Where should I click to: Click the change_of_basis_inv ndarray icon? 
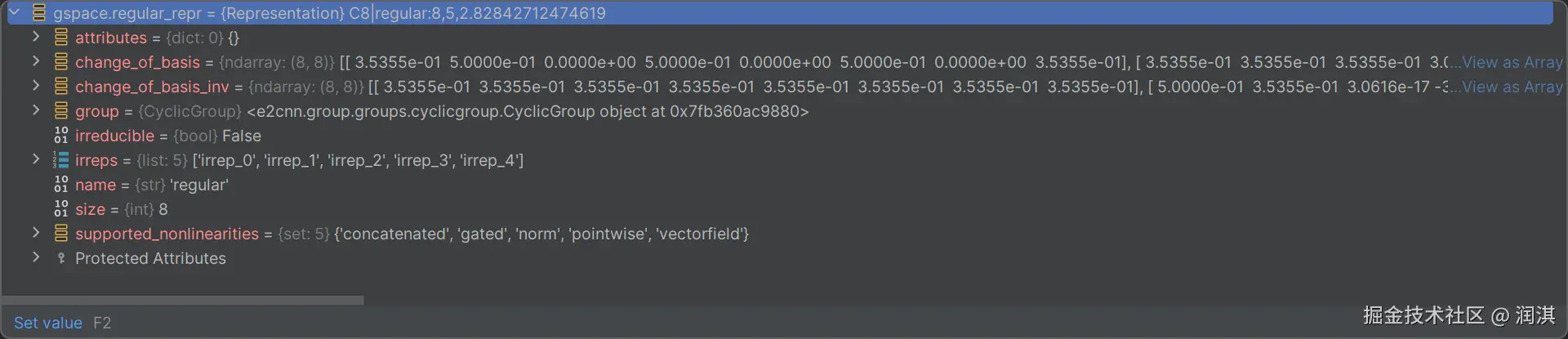click(61, 87)
